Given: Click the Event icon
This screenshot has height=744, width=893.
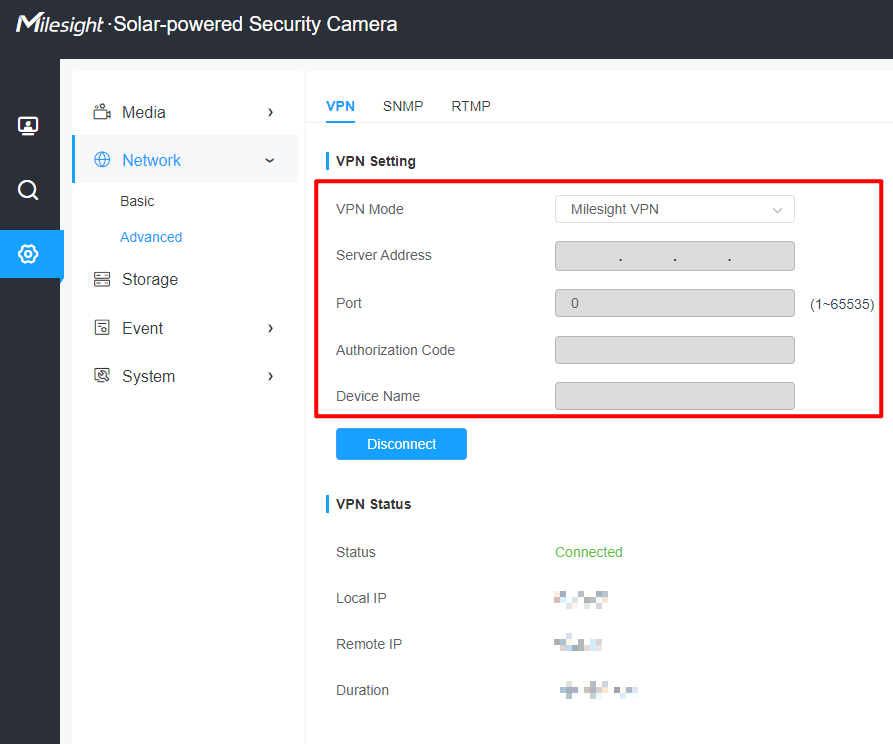Looking at the screenshot, I should (102, 328).
